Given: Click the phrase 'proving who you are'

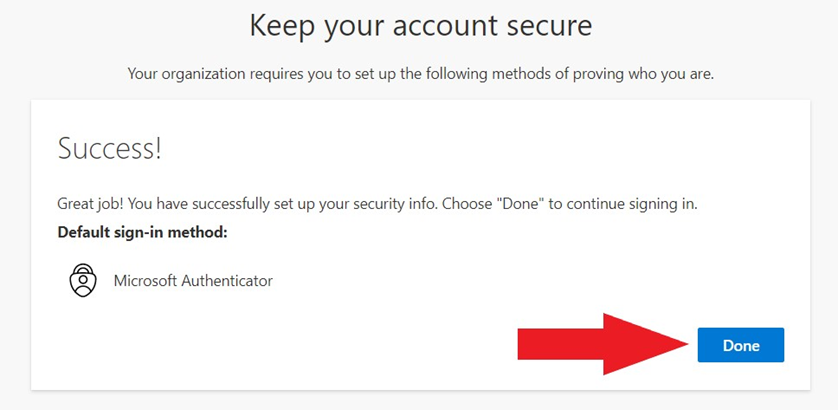Looking at the screenshot, I should [x=643, y=74].
